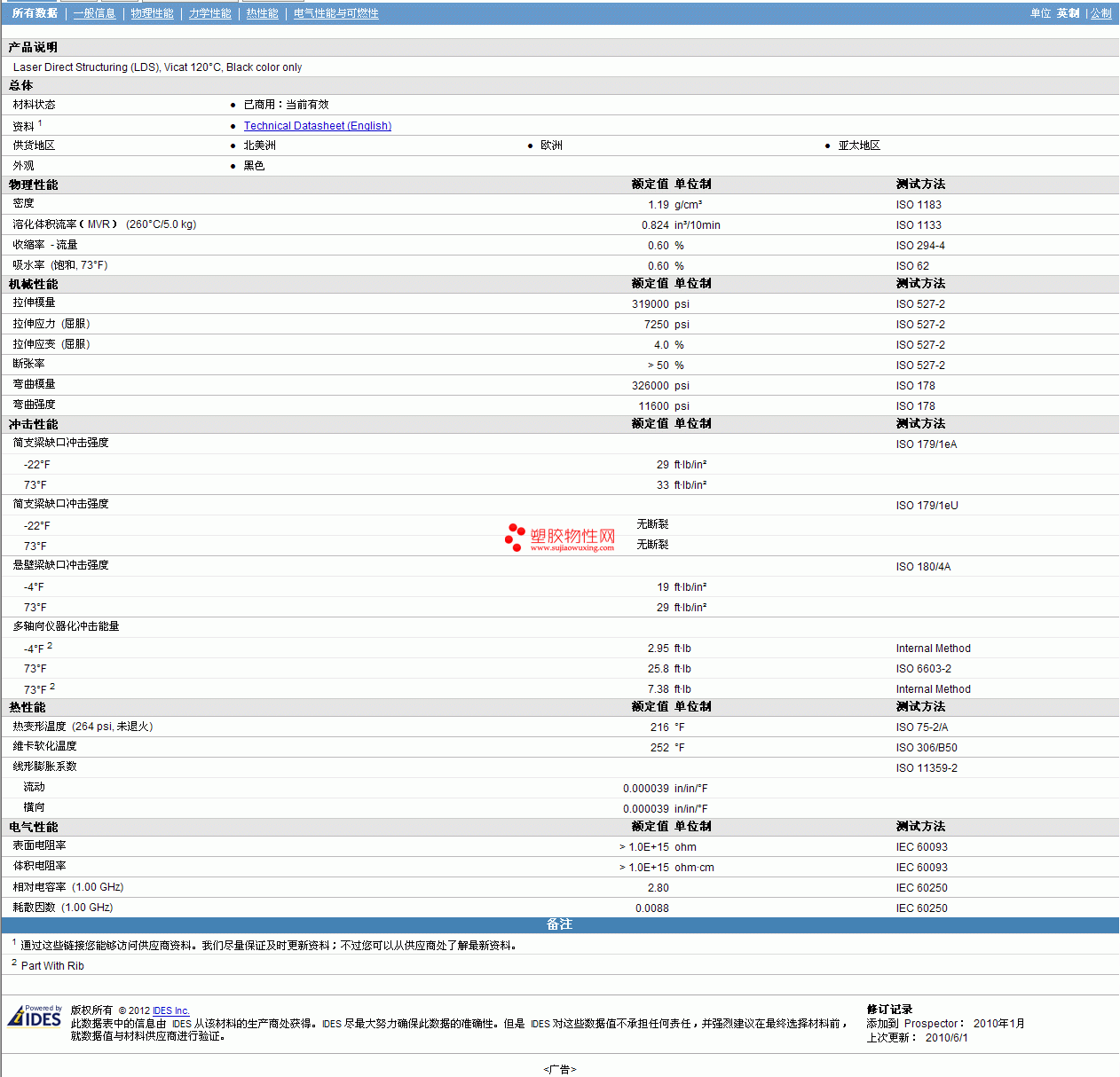Click test method ISO 179/1eU
The height and width of the screenshot is (1077, 1120).
coord(927,506)
